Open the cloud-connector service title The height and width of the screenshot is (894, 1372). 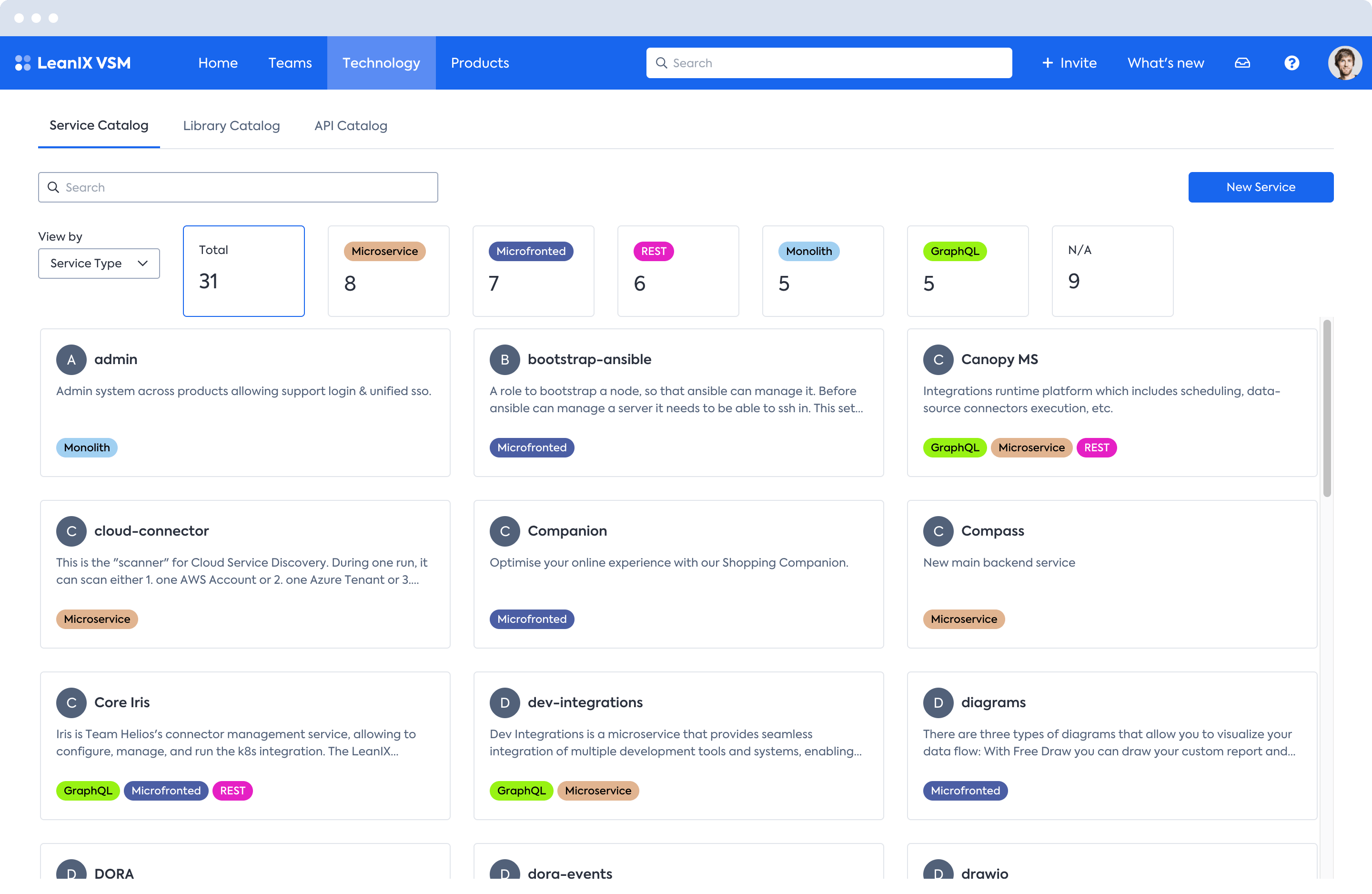[151, 531]
